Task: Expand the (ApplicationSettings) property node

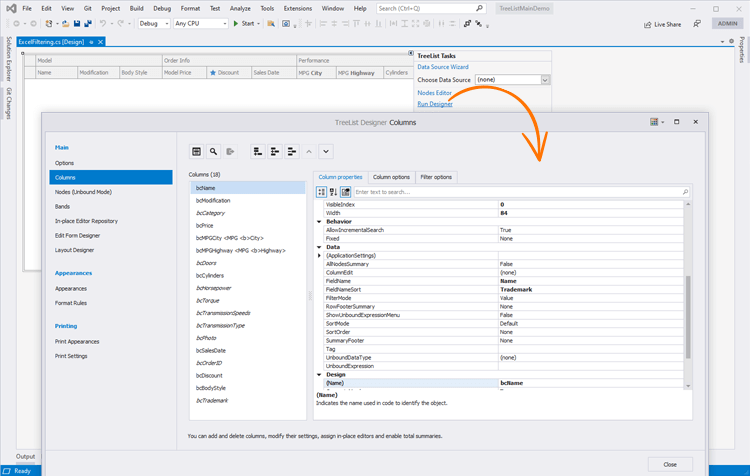Action: pyautogui.click(x=319, y=255)
